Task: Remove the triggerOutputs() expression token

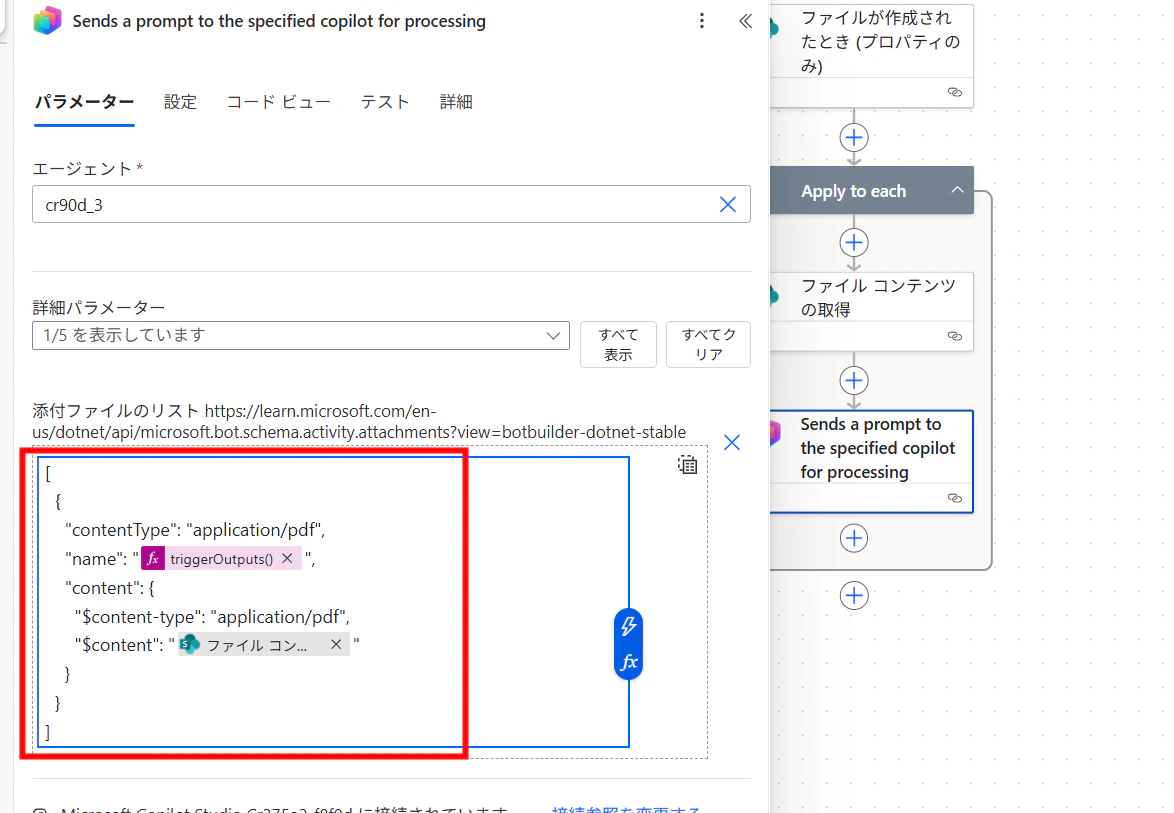Action: click(x=287, y=558)
